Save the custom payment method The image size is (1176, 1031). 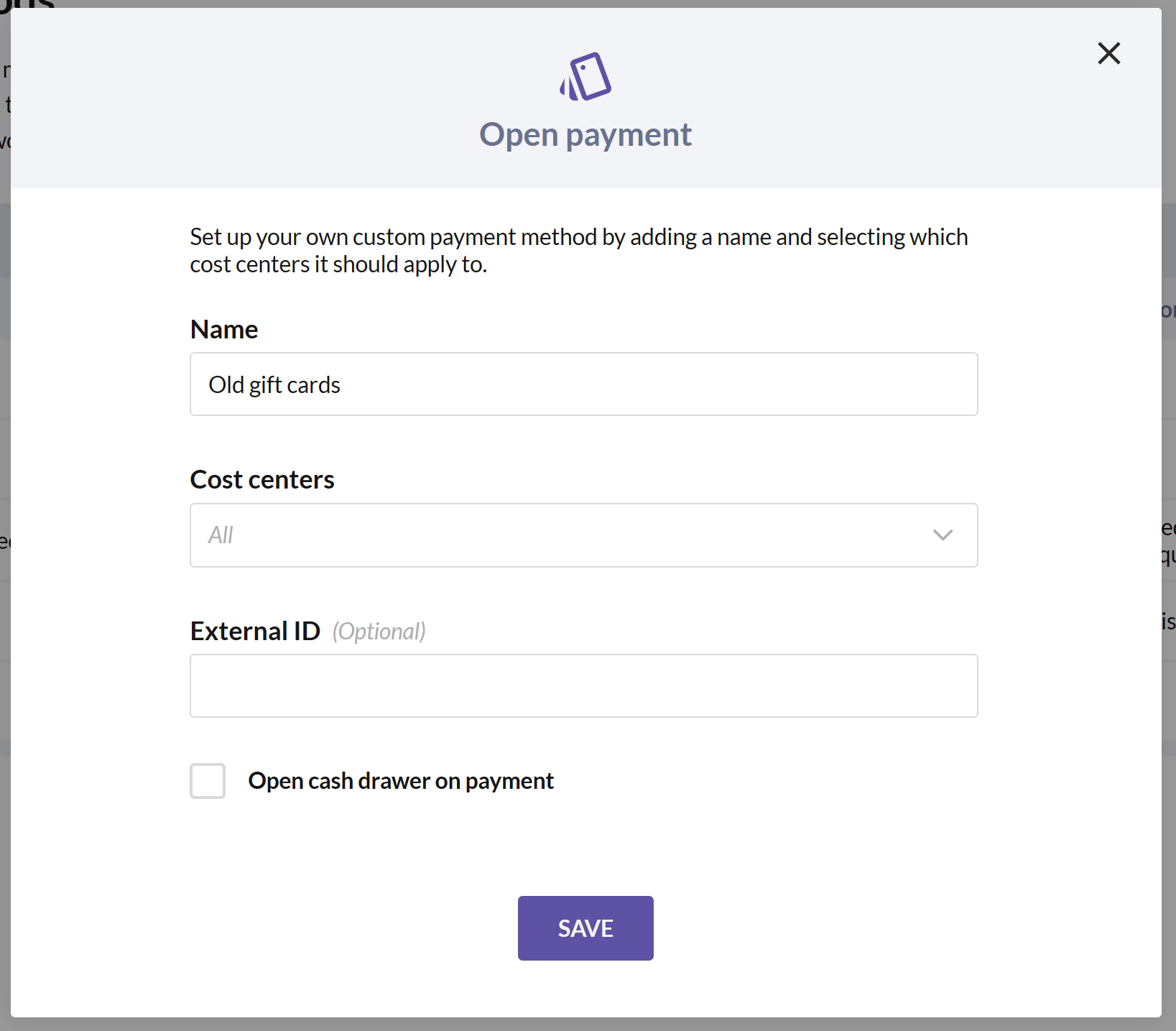pyautogui.click(x=585, y=928)
